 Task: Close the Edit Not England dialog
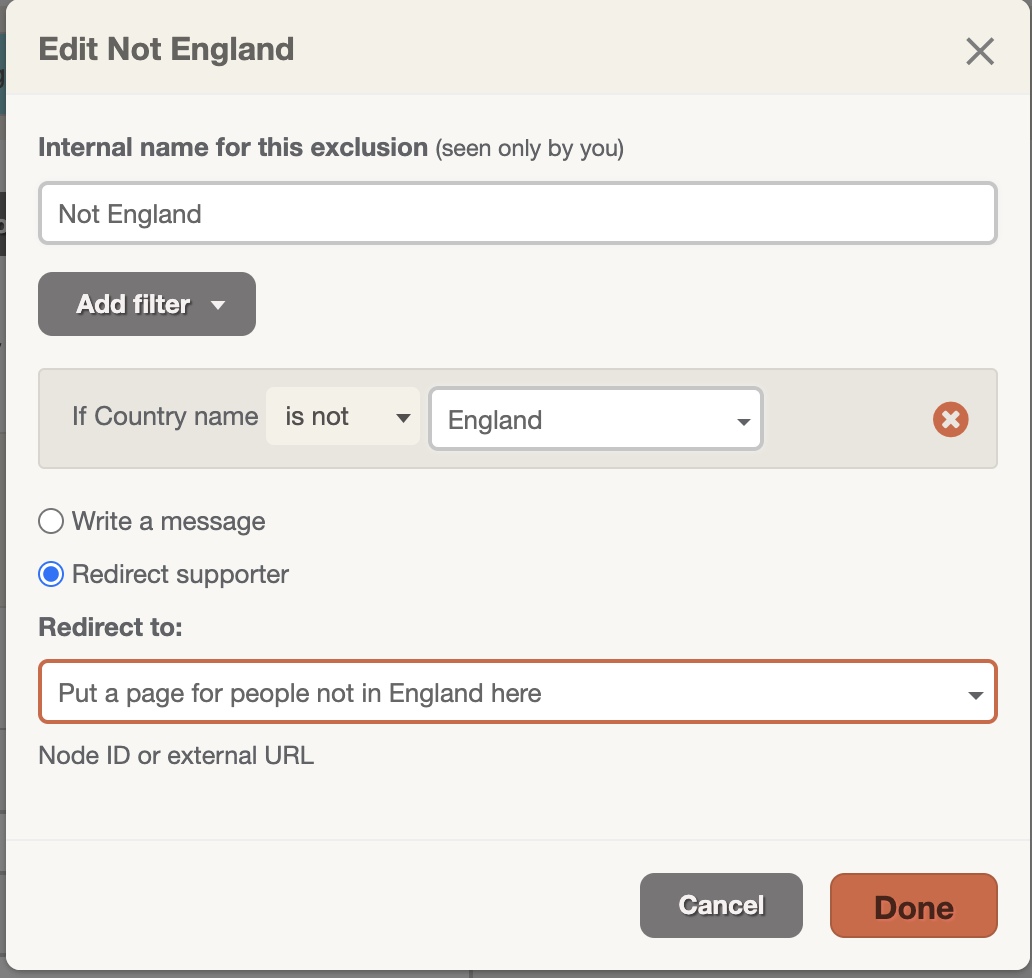click(979, 51)
